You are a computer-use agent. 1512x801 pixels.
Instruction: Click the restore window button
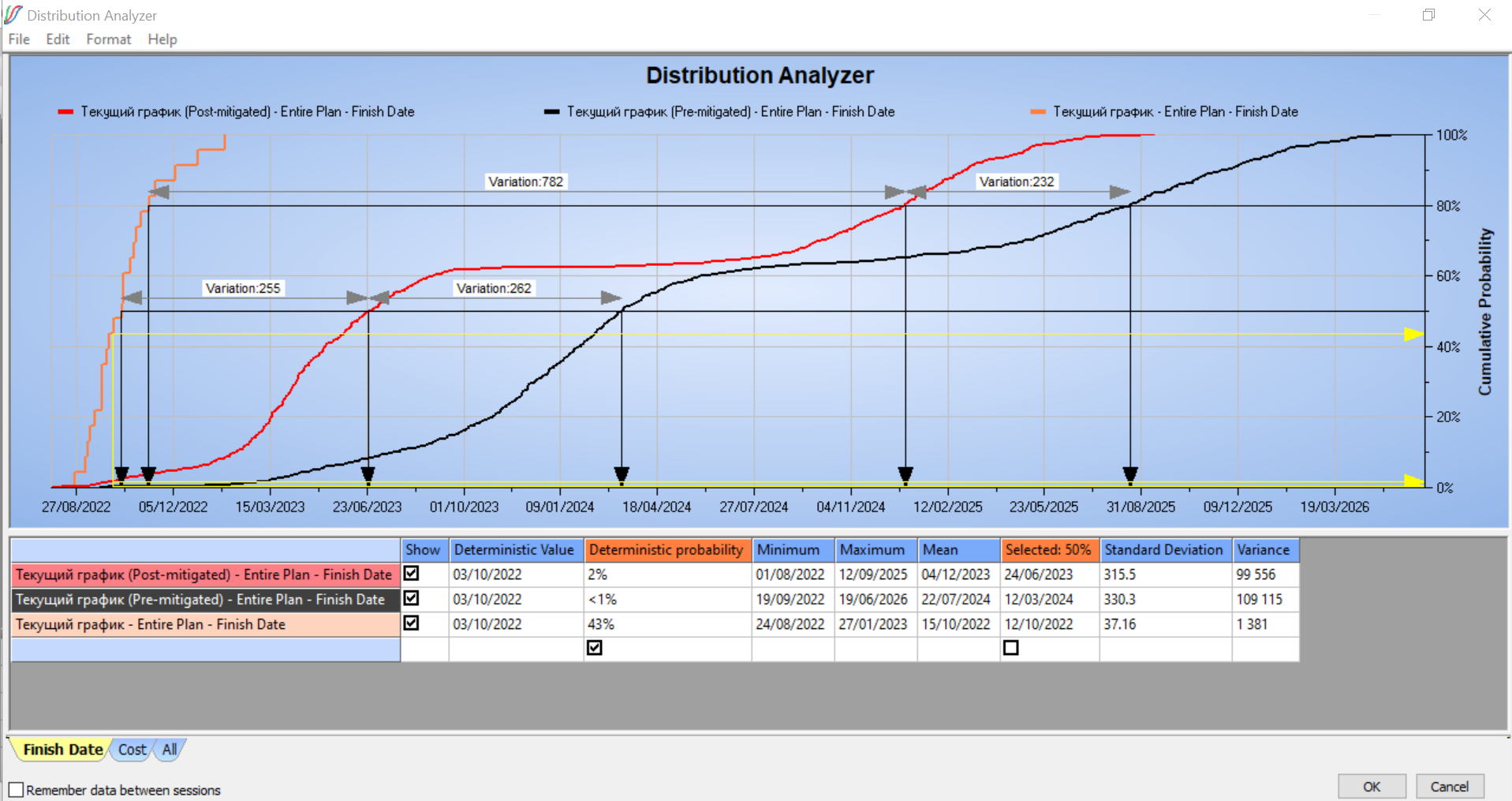click(x=1428, y=15)
